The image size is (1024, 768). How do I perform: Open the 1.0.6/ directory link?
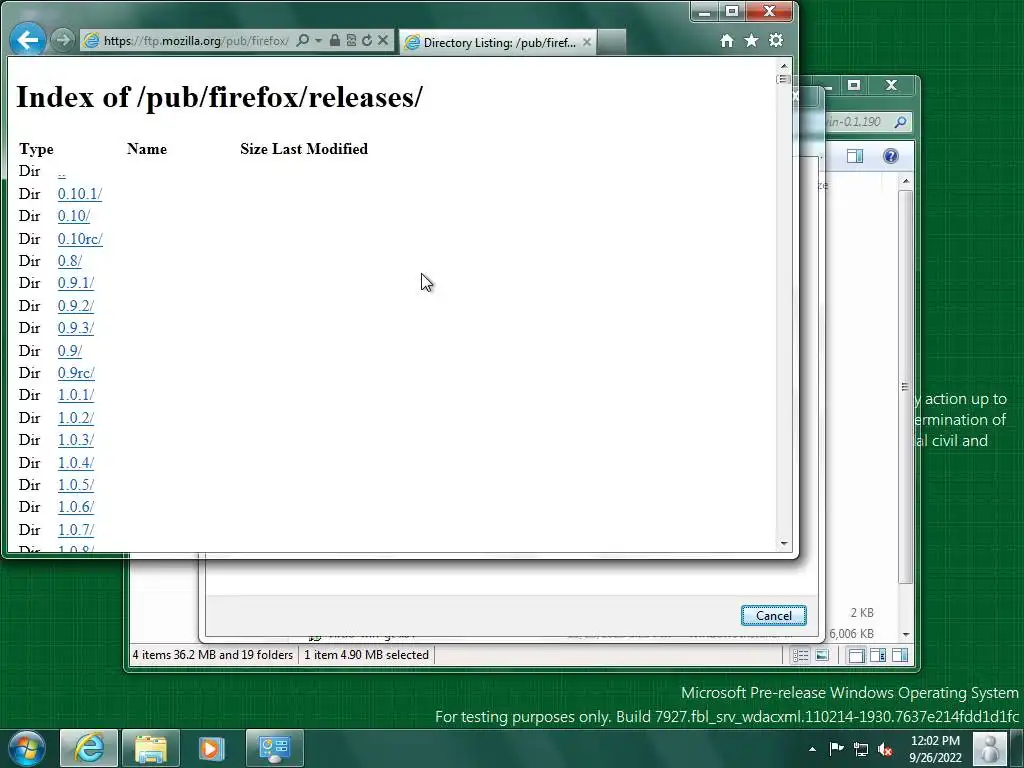pos(76,507)
